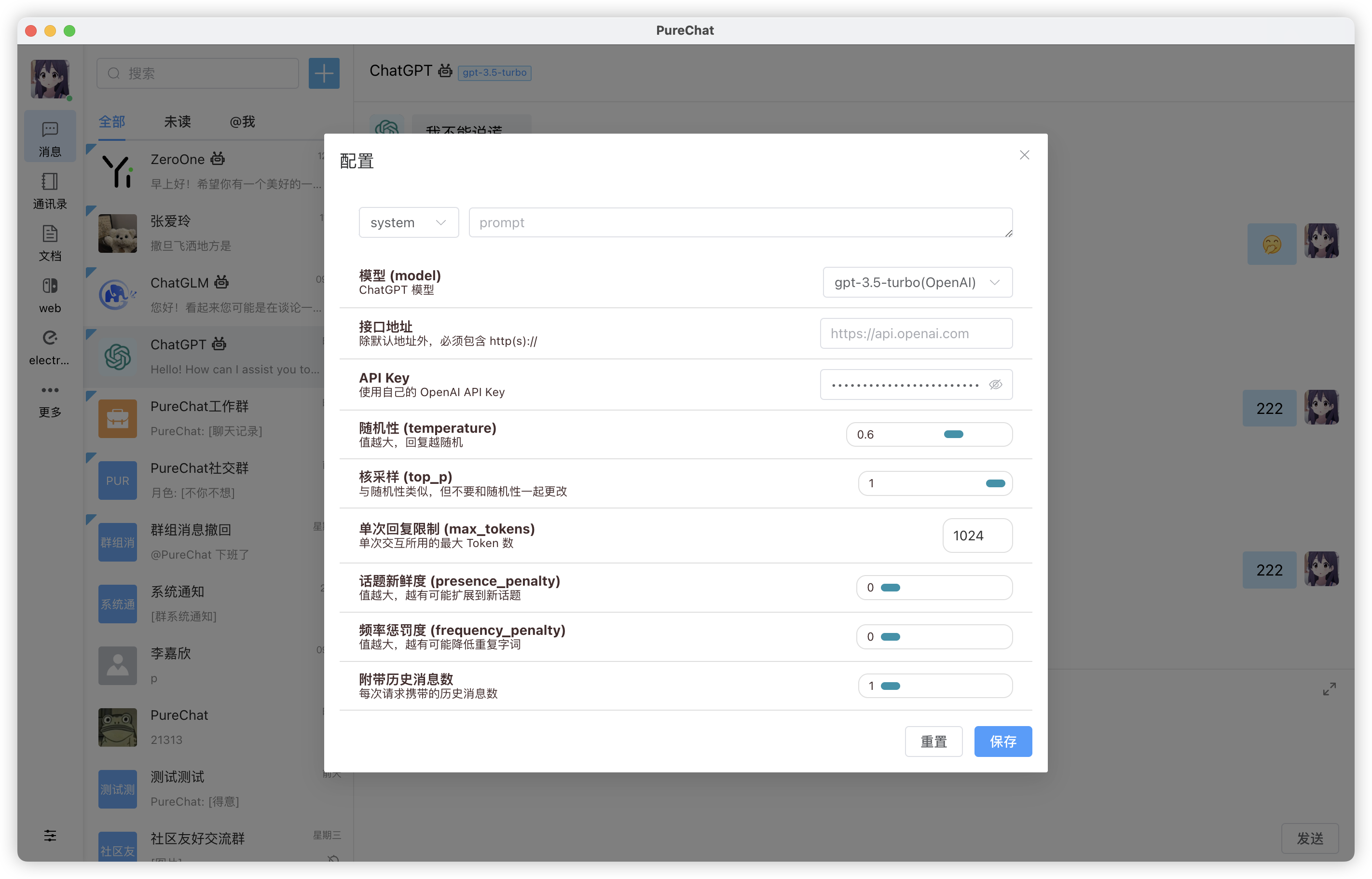Click the PureChat工作群 briefcase avatar

[x=118, y=418]
